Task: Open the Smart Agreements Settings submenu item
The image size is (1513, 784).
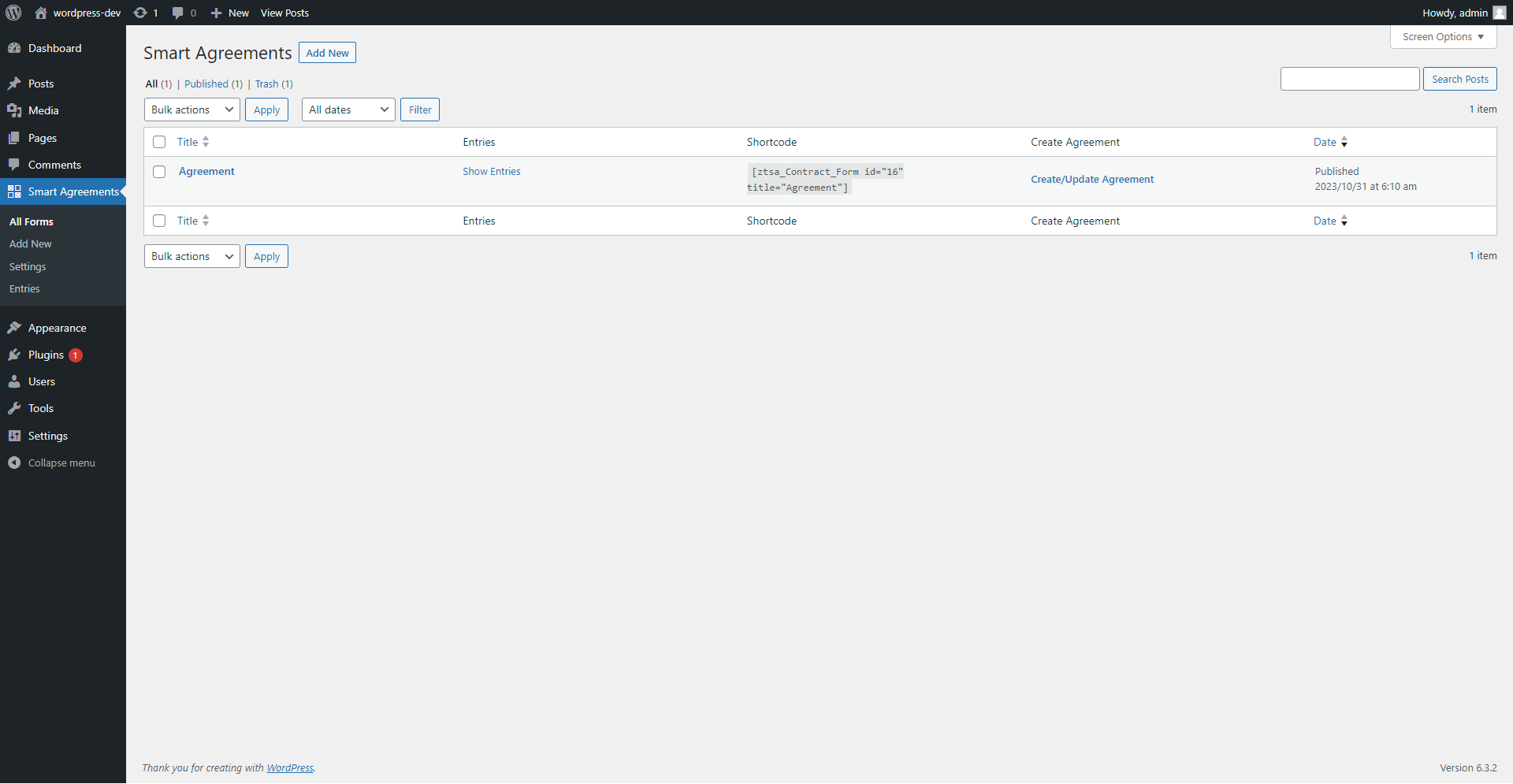Action: 28,266
